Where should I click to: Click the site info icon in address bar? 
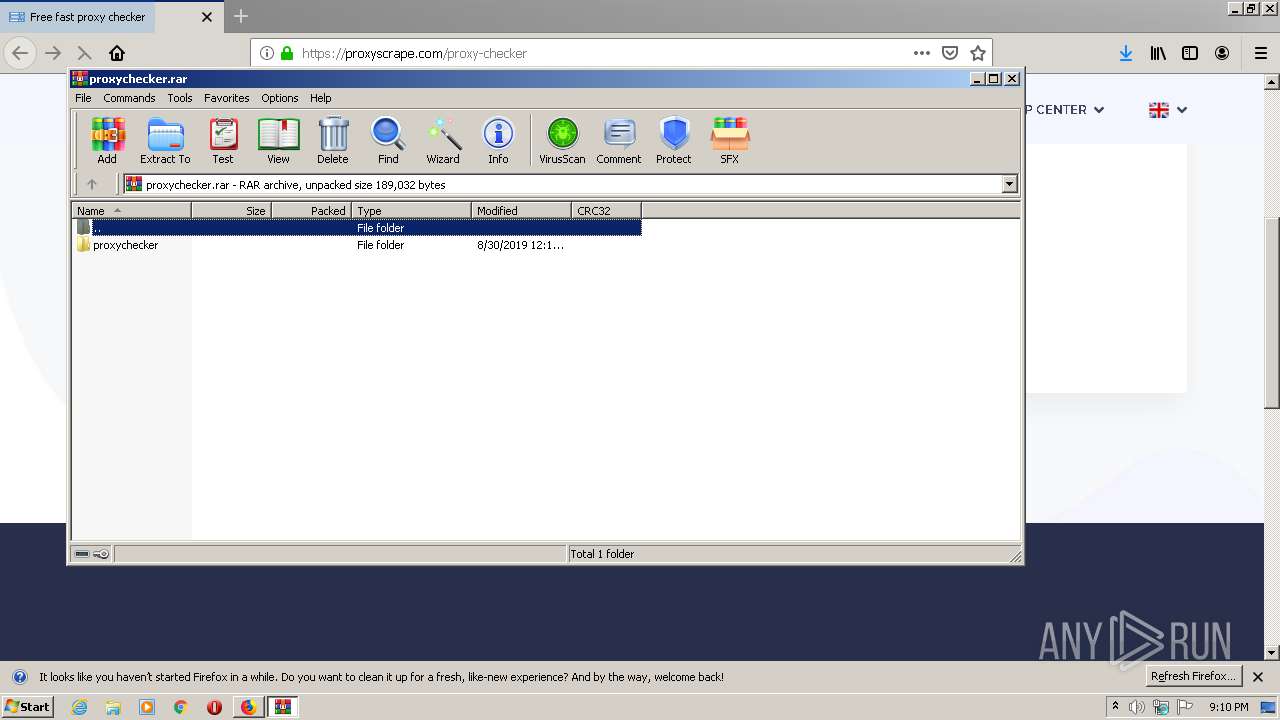point(266,53)
